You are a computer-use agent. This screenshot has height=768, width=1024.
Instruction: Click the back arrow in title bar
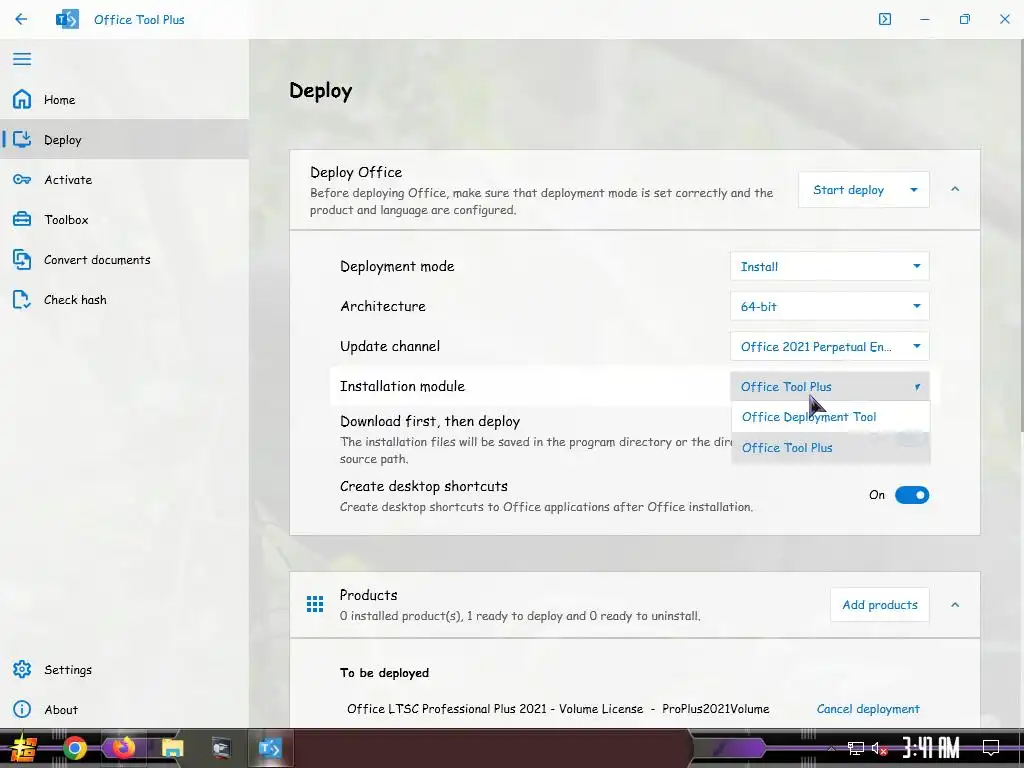21,19
